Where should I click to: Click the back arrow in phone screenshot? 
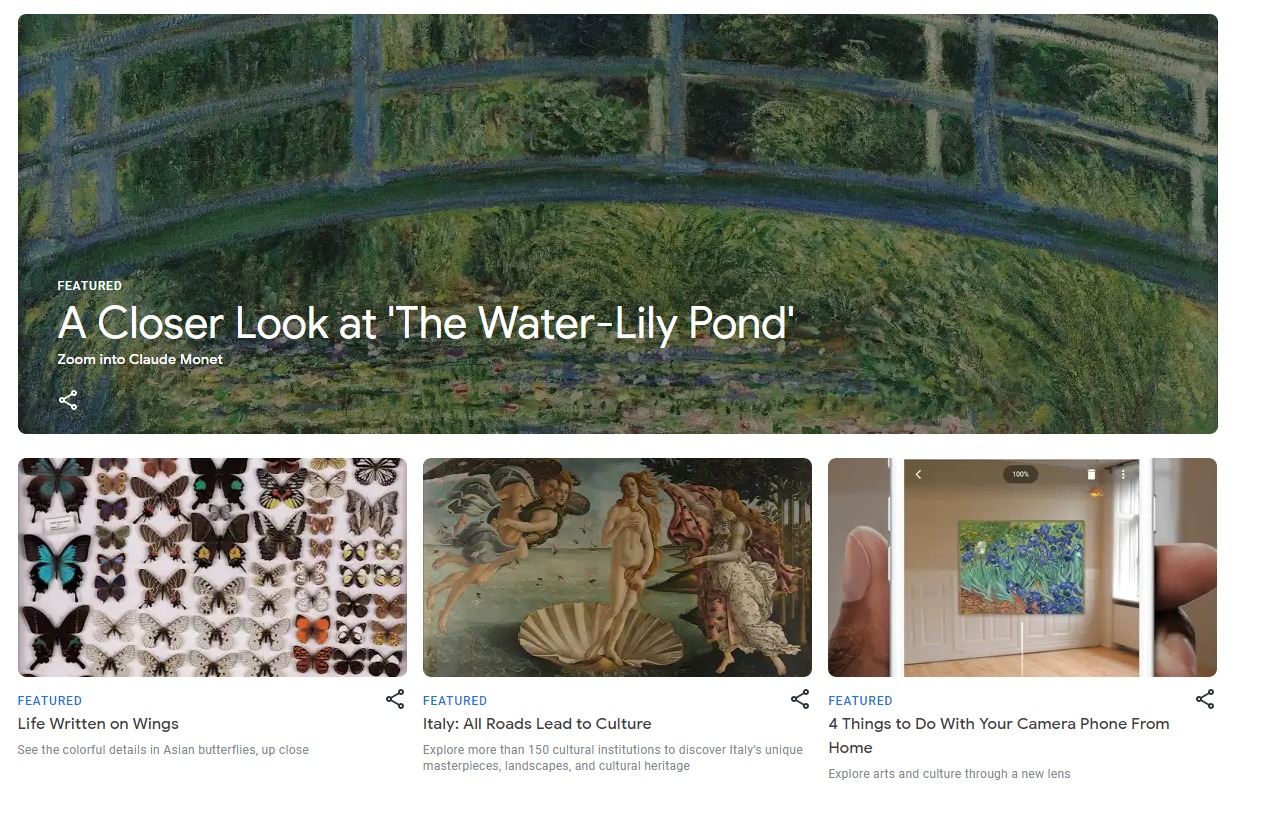(918, 474)
